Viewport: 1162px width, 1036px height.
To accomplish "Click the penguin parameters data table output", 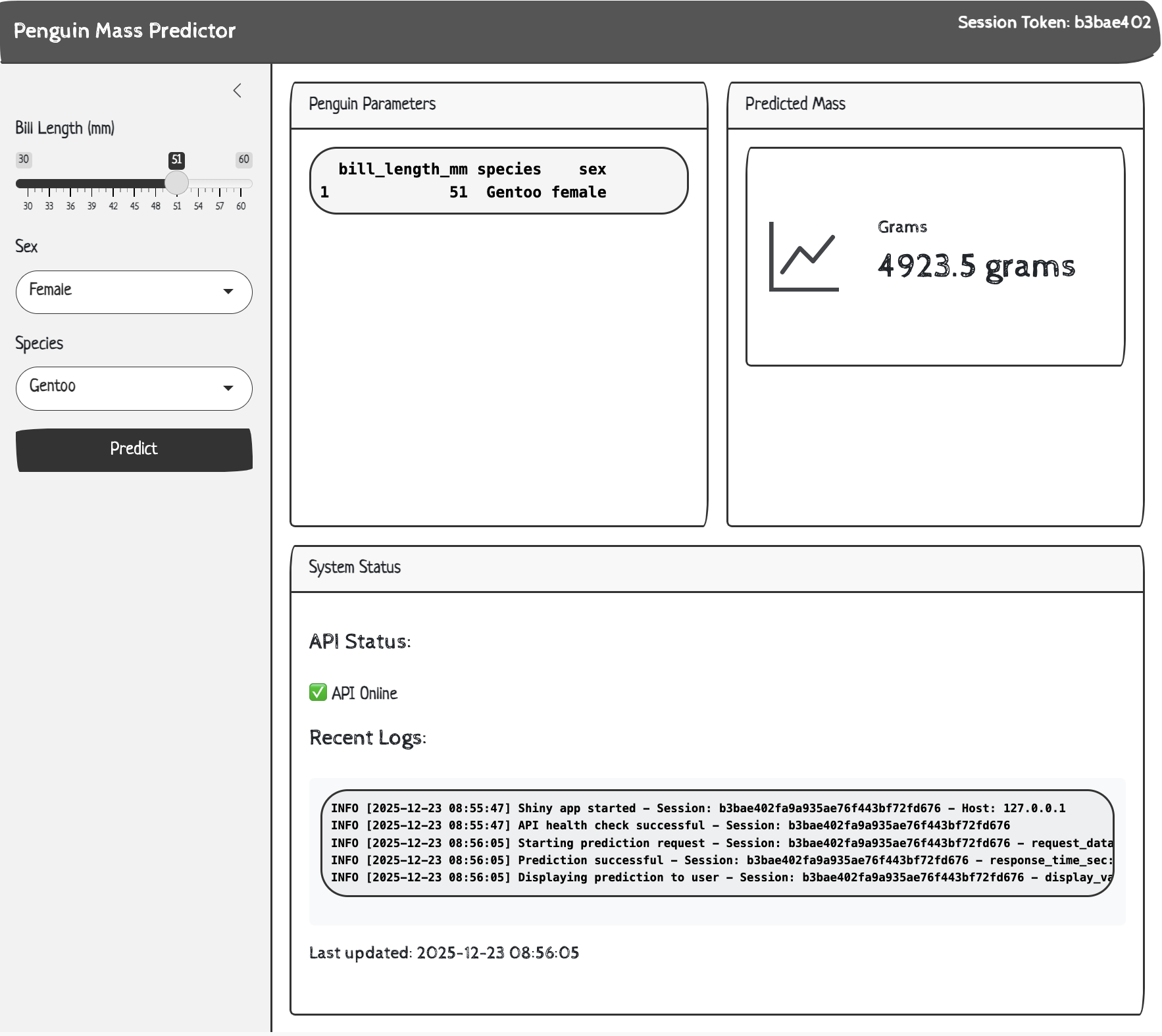I will 499,181.
